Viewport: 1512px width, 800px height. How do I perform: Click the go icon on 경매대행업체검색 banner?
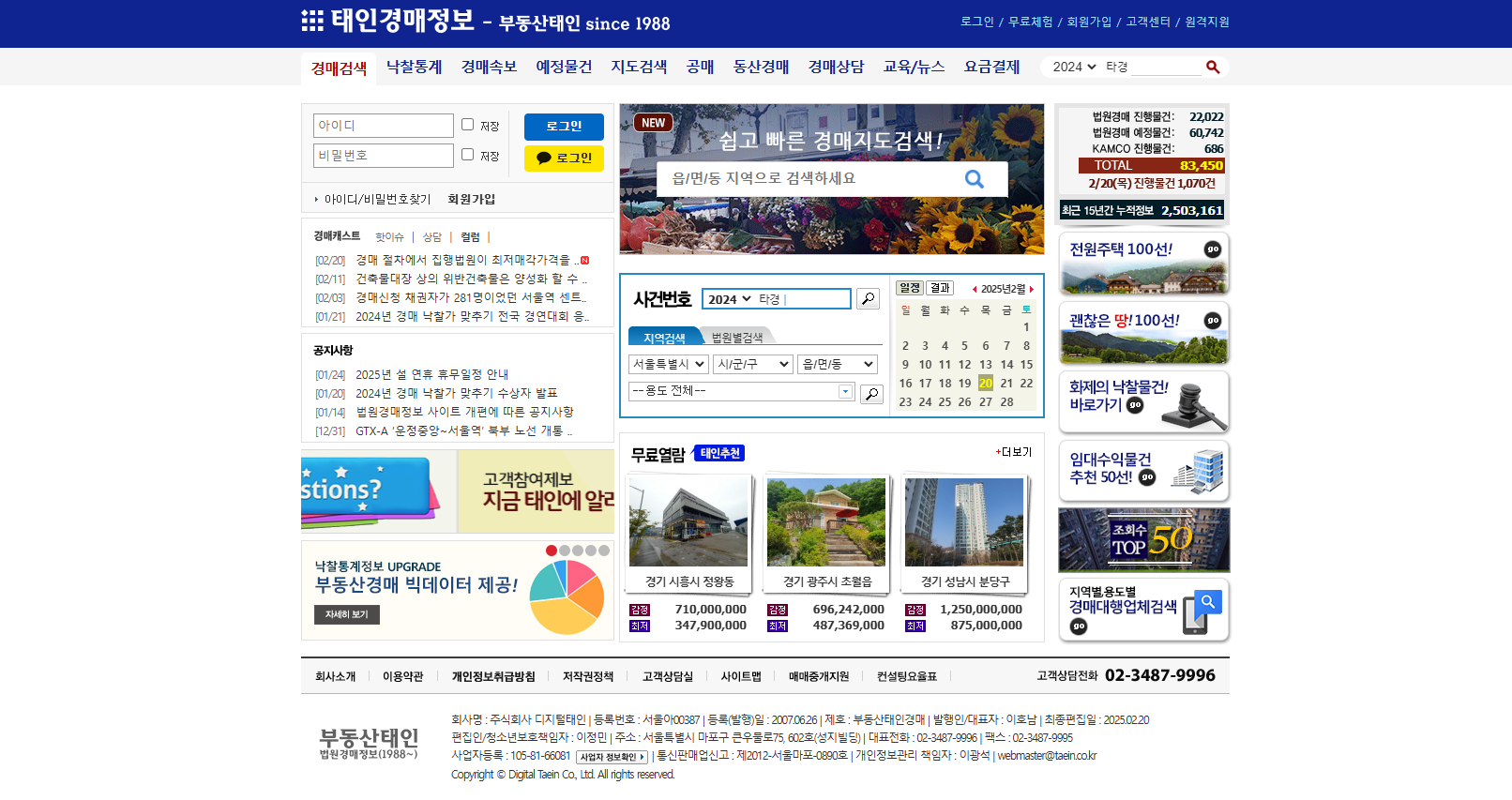[1079, 626]
